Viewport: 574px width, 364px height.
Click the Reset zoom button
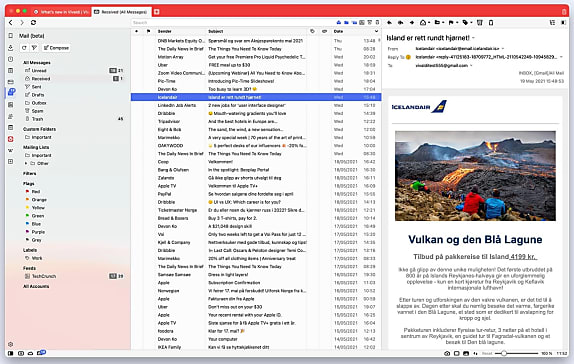487,353
